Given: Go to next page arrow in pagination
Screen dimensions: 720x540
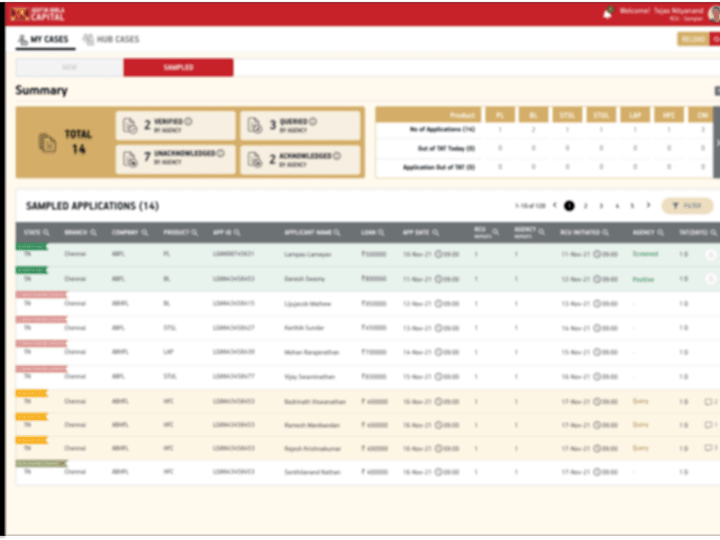Looking at the screenshot, I should (648, 205).
